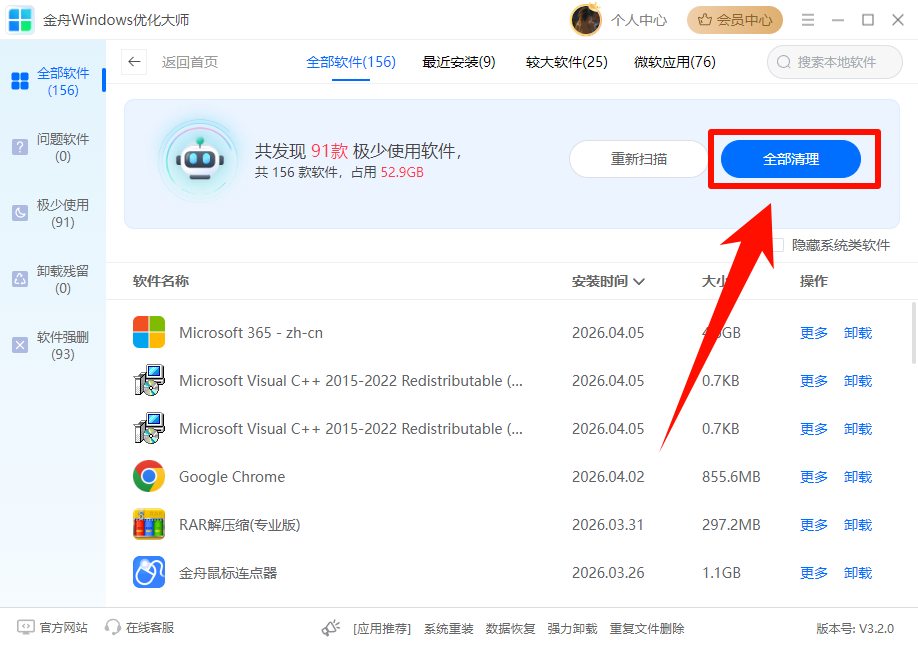Toggle the 安装时间 sort order chevron

tap(638, 282)
